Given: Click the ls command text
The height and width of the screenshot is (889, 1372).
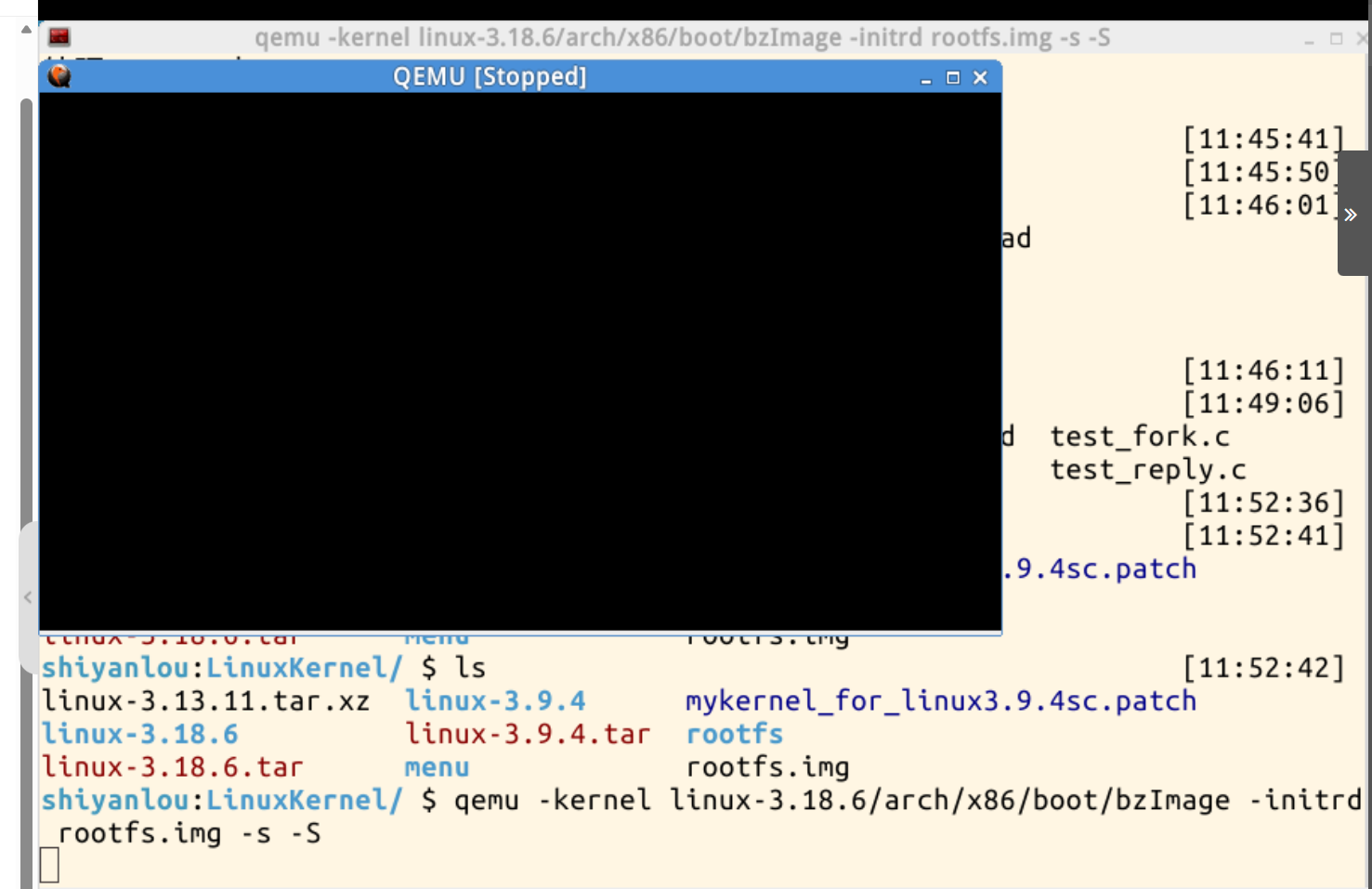Looking at the screenshot, I should coord(470,668).
